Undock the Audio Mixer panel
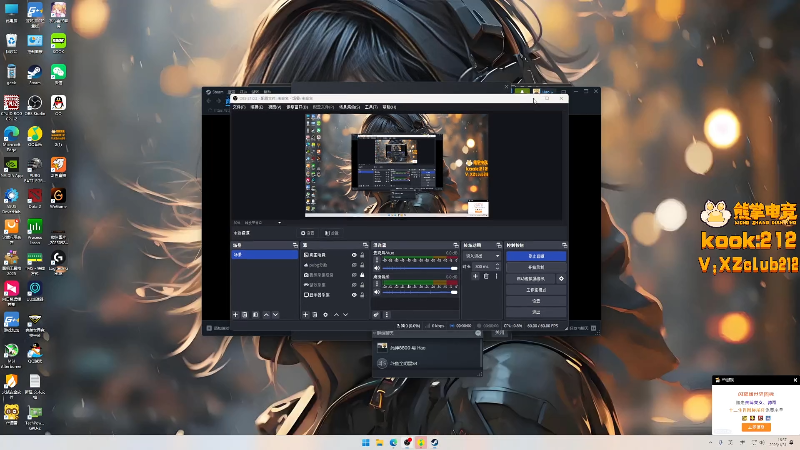 point(456,245)
